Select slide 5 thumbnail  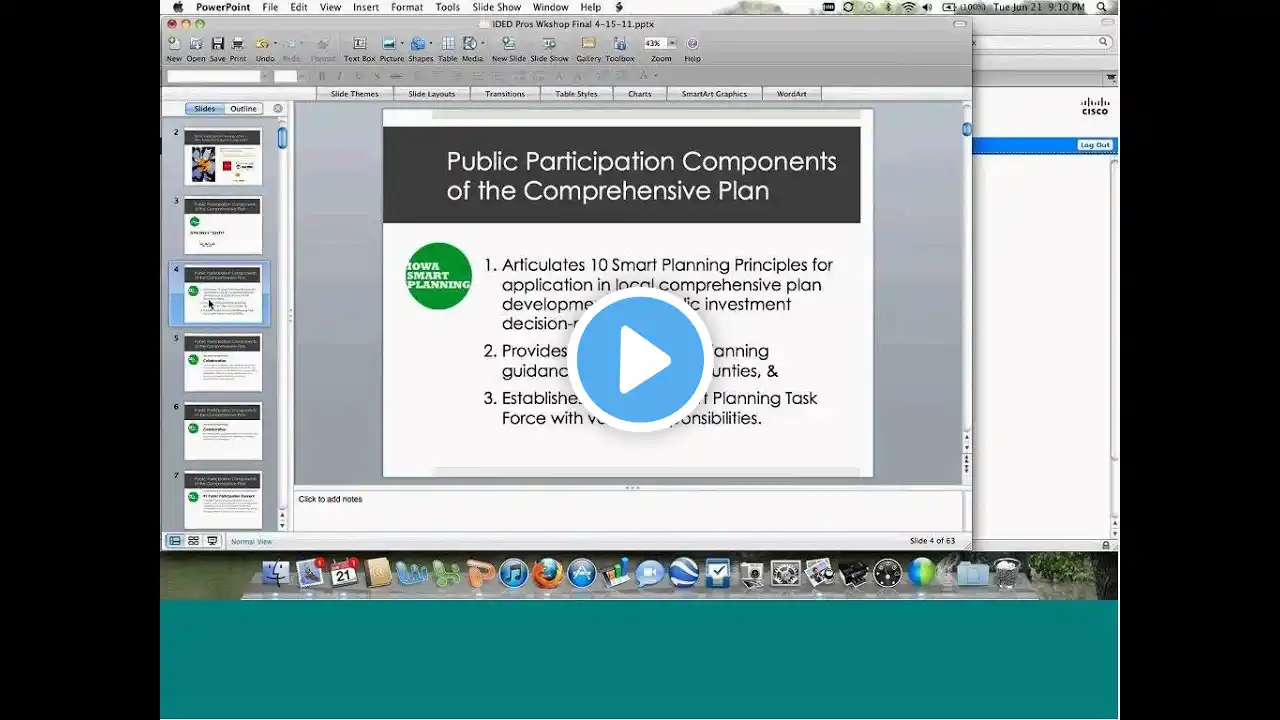click(222, 363)
